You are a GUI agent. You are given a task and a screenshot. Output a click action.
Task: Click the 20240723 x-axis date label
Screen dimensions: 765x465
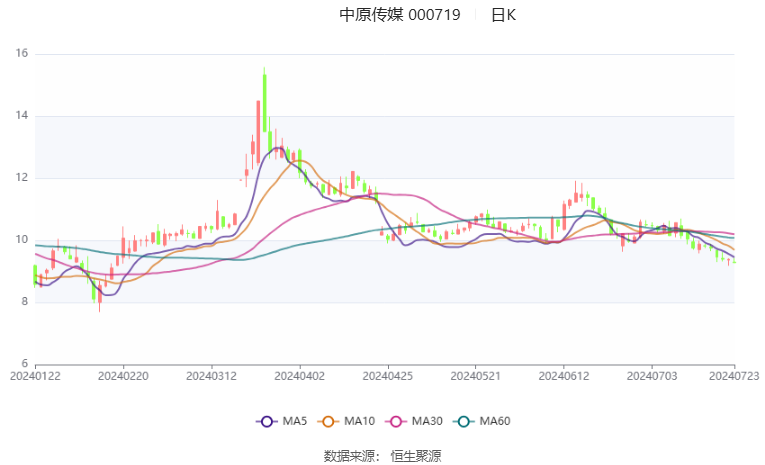[x=734, y=376]
